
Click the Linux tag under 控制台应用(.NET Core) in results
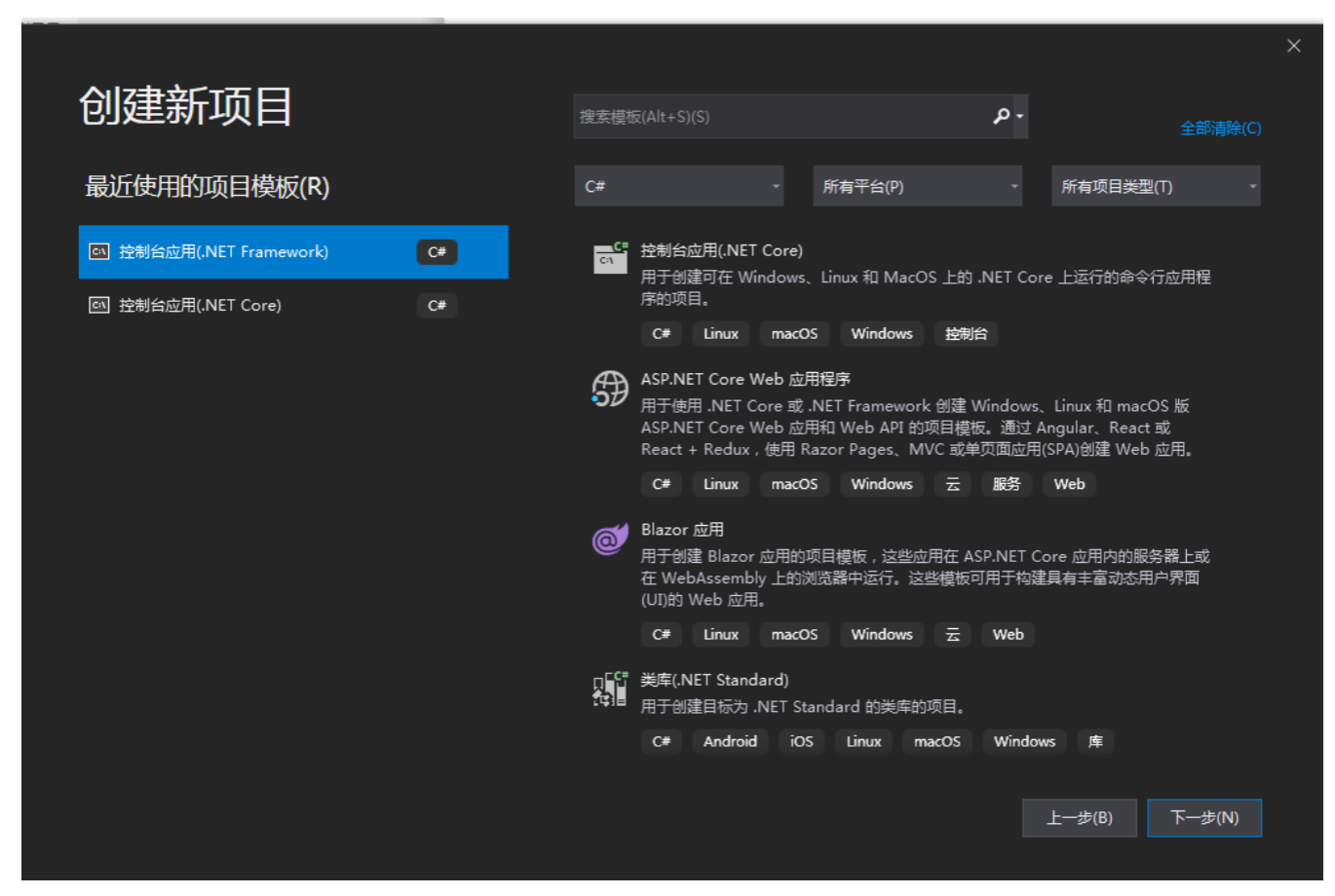coord(721,334)
